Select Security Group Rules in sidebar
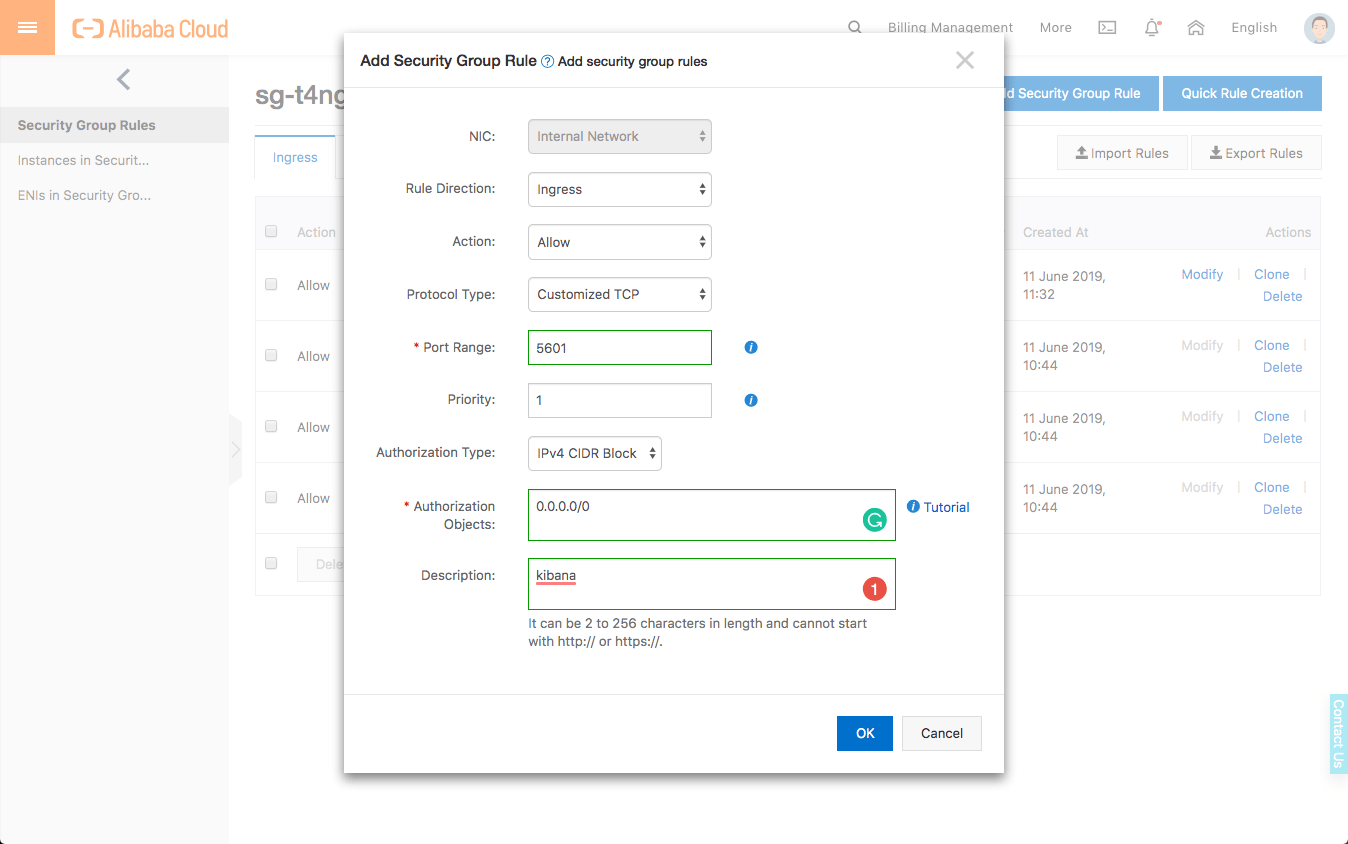Viewport: 1348px width, 844px height. 114,125
